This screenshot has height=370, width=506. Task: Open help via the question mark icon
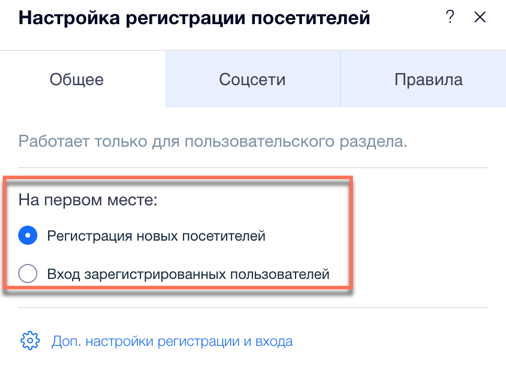(x=450, y=17)
